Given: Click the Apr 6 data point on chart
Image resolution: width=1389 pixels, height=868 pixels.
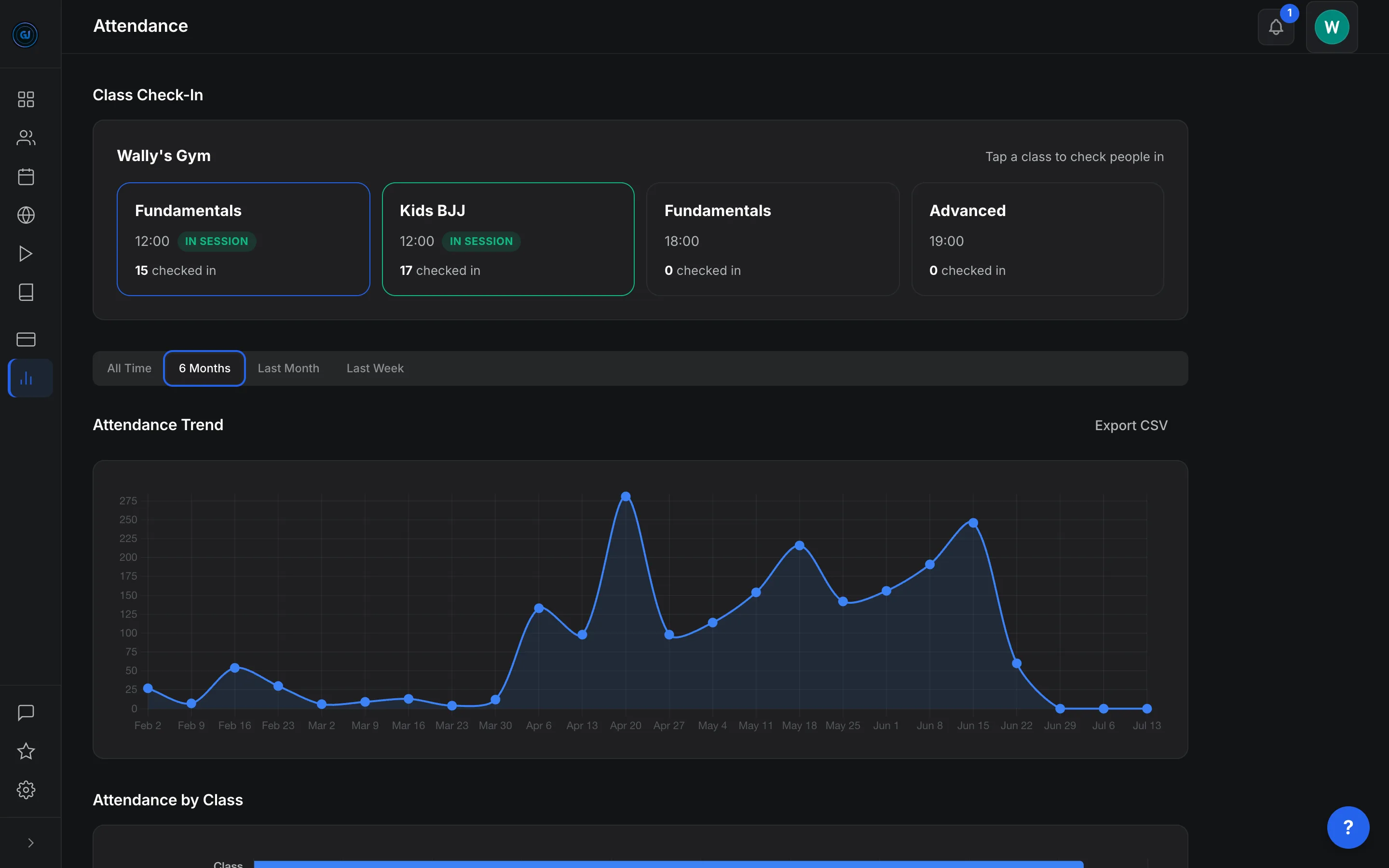Looking at the screenshot, I should [538, 608].
